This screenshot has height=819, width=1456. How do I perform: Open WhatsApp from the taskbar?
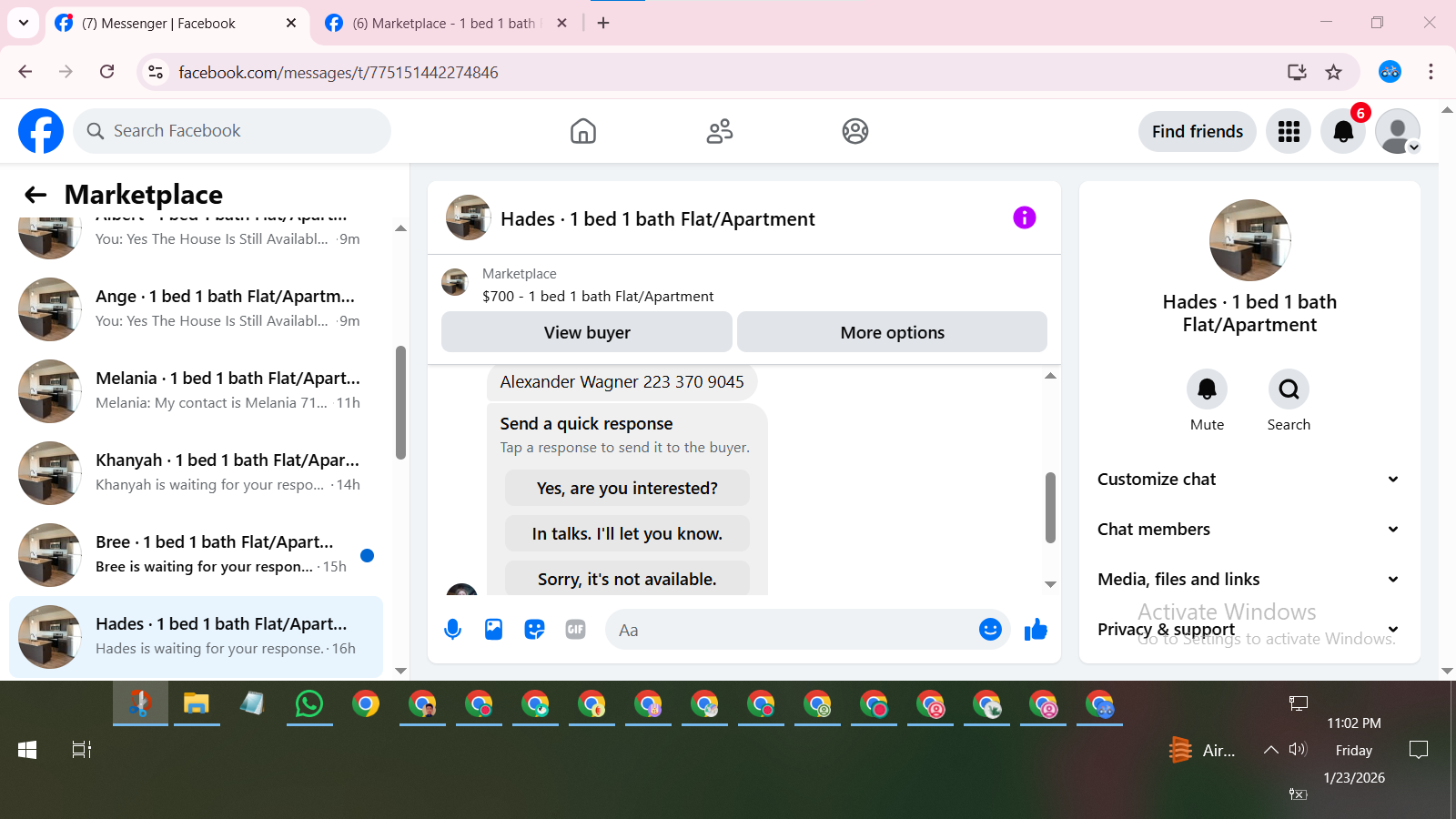[x=309, y=703]
